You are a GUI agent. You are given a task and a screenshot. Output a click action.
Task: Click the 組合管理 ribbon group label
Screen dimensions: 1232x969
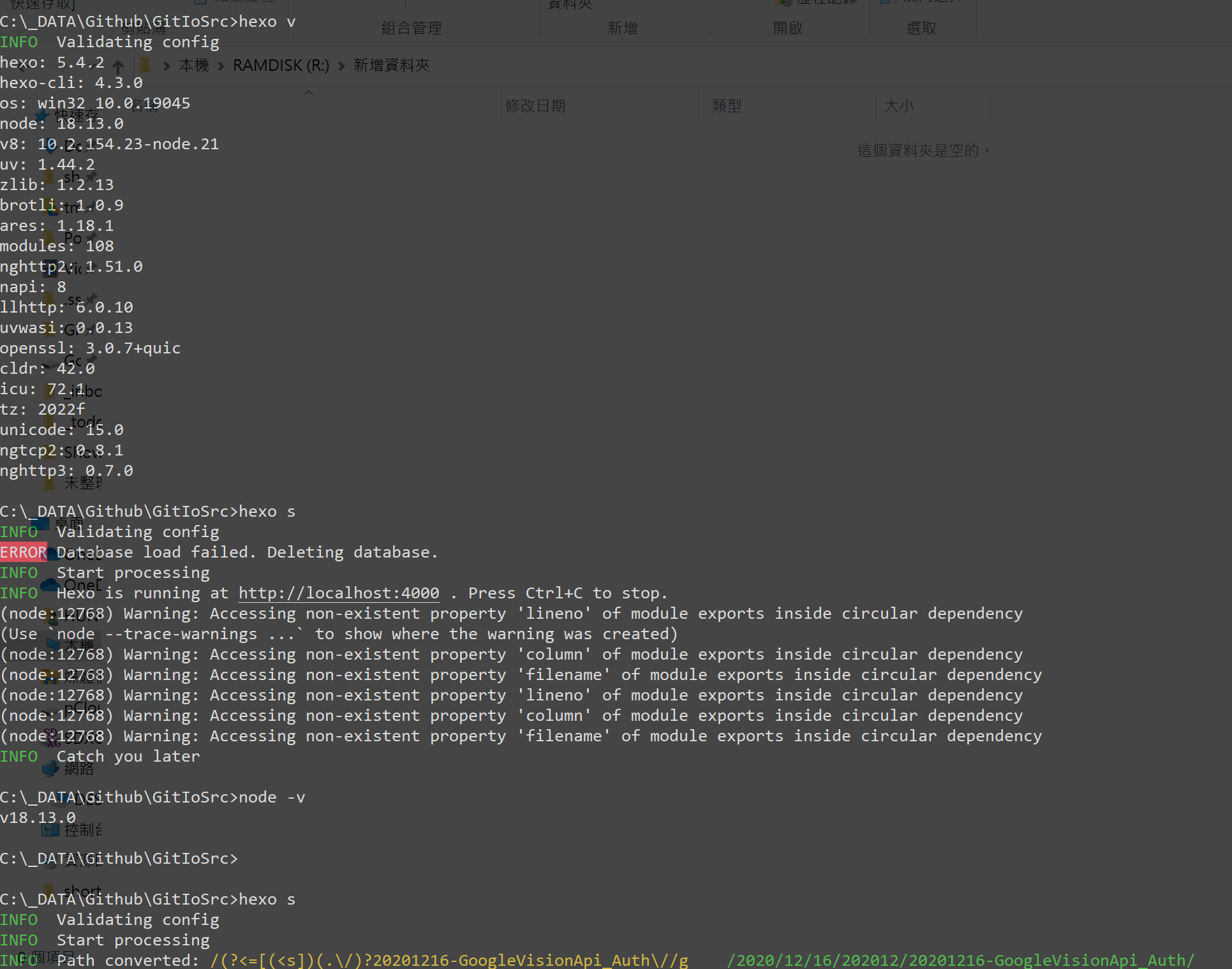click(412, 28)
